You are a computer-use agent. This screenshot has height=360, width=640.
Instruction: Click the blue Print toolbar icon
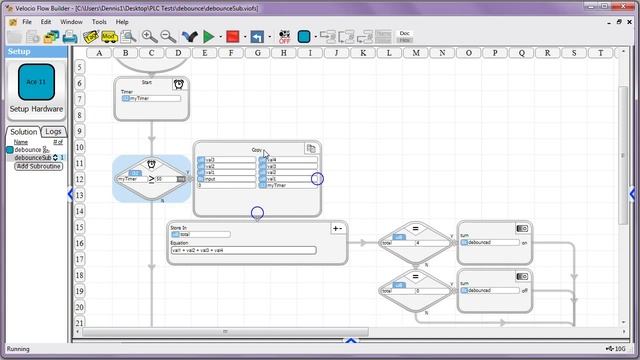tap(70, 37)
